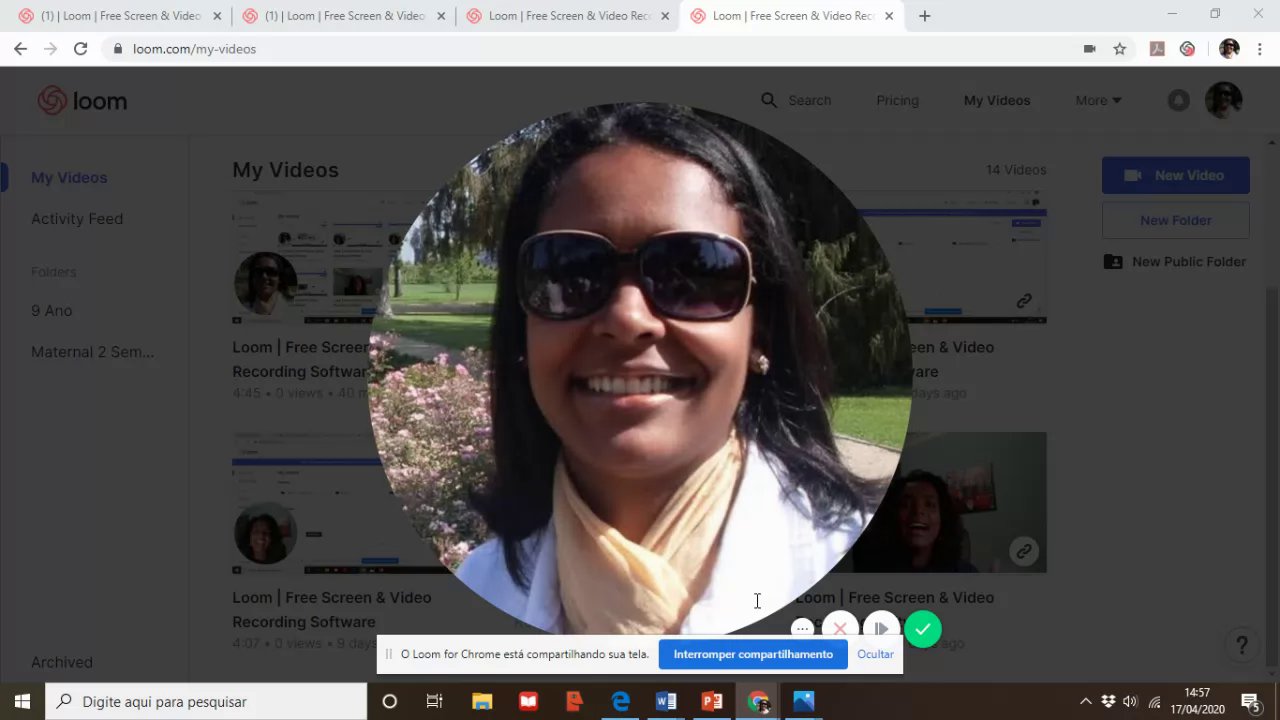Image resolution: width=1280 pixels, height=720 pixels.
Task: Open the Windows Start menu
Action: pyautogui.click(x=23, y=701)
